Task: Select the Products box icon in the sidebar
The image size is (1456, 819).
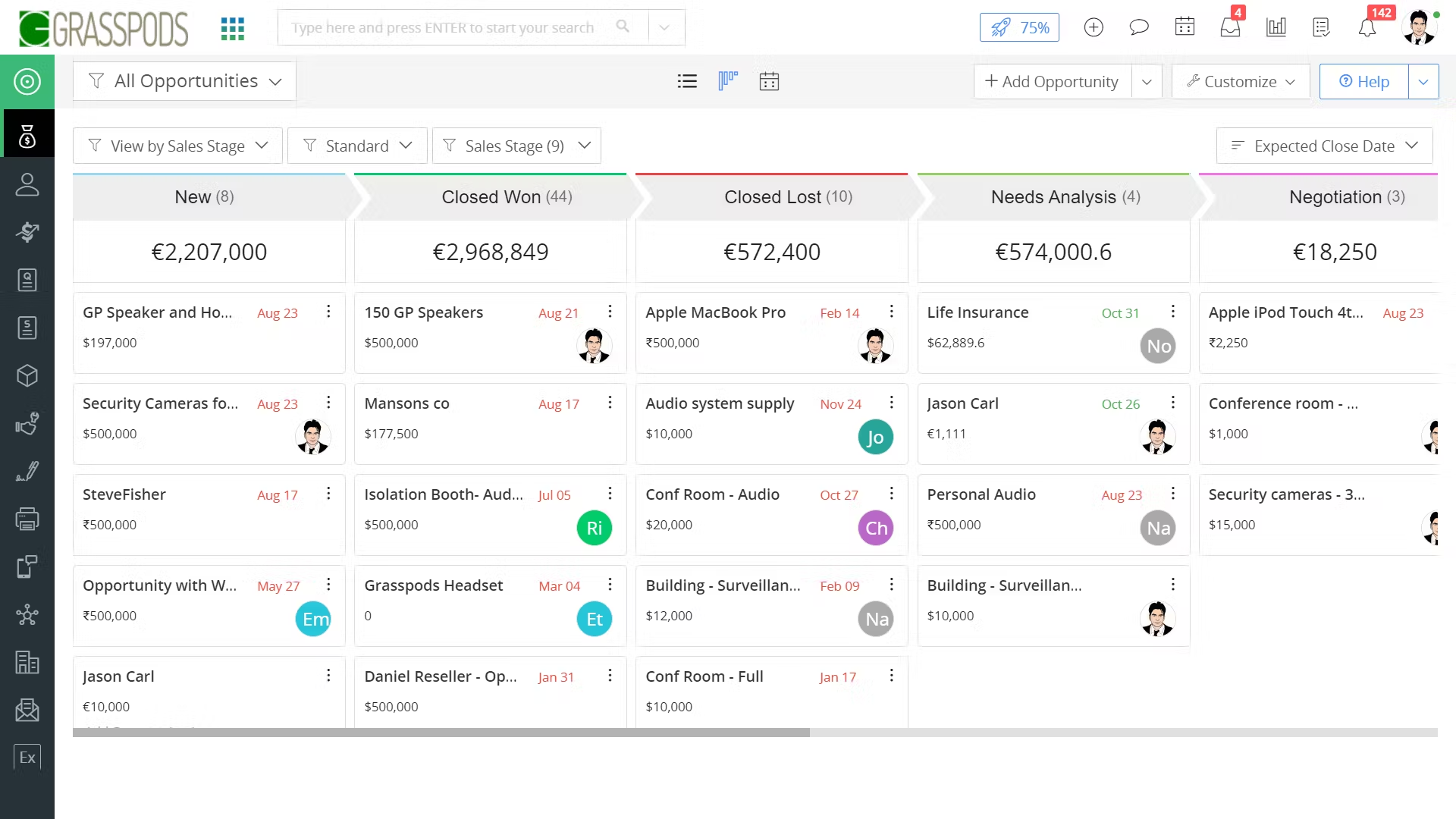Action: point(27,375)
